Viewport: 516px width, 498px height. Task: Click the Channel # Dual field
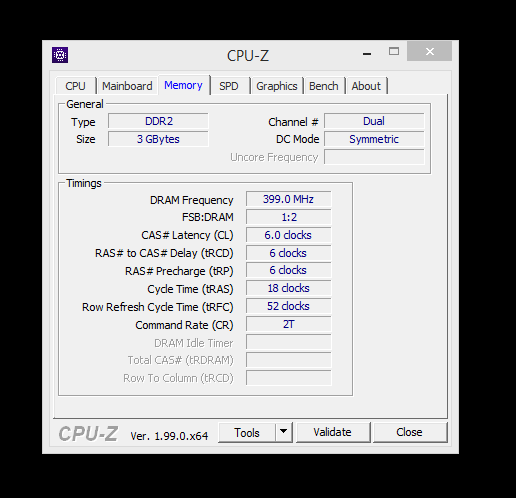pyautogui.click(x=374, y=121)
